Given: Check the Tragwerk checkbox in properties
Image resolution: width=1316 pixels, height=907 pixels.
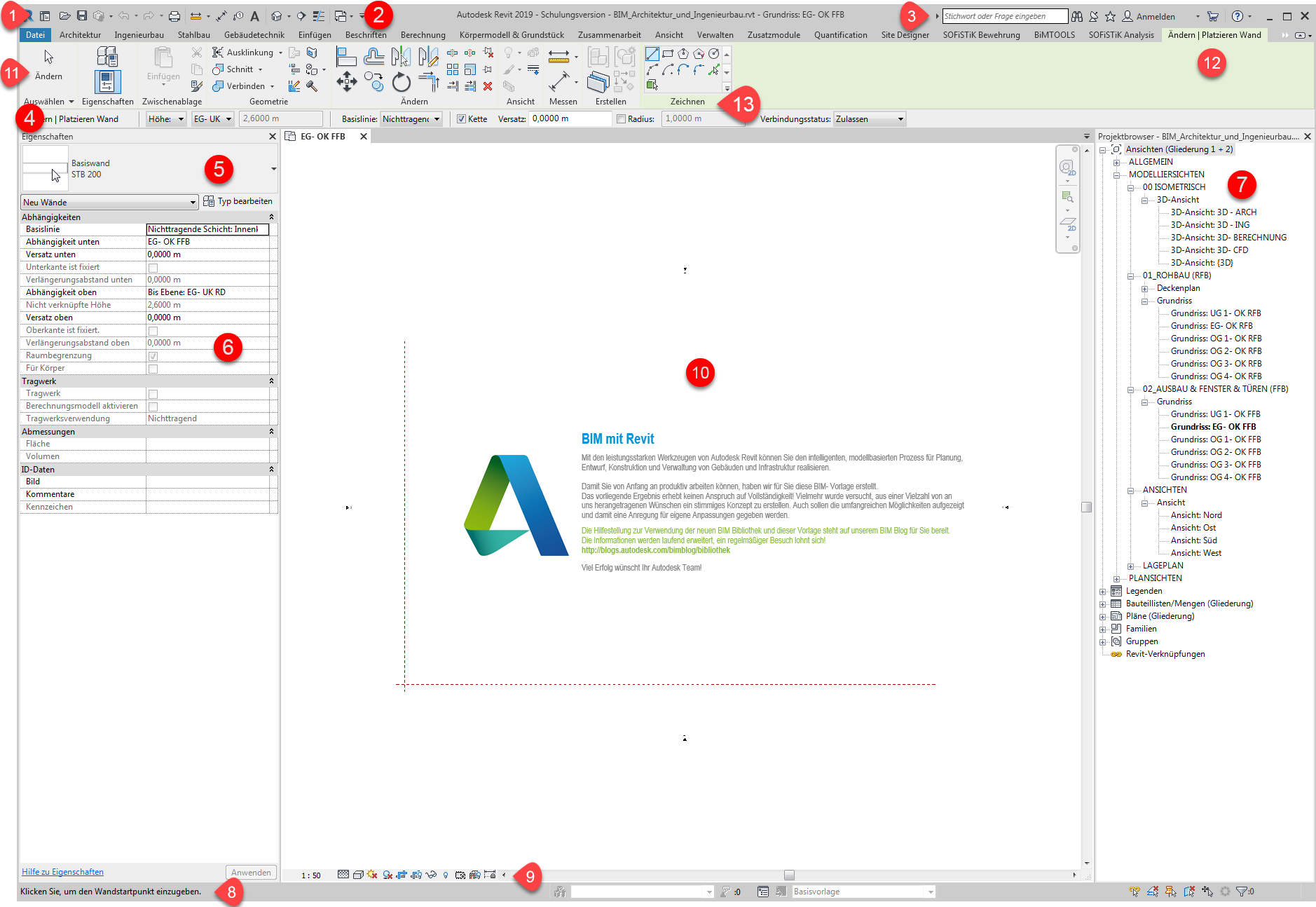Looking at the screenshot, I should point(153,394).
